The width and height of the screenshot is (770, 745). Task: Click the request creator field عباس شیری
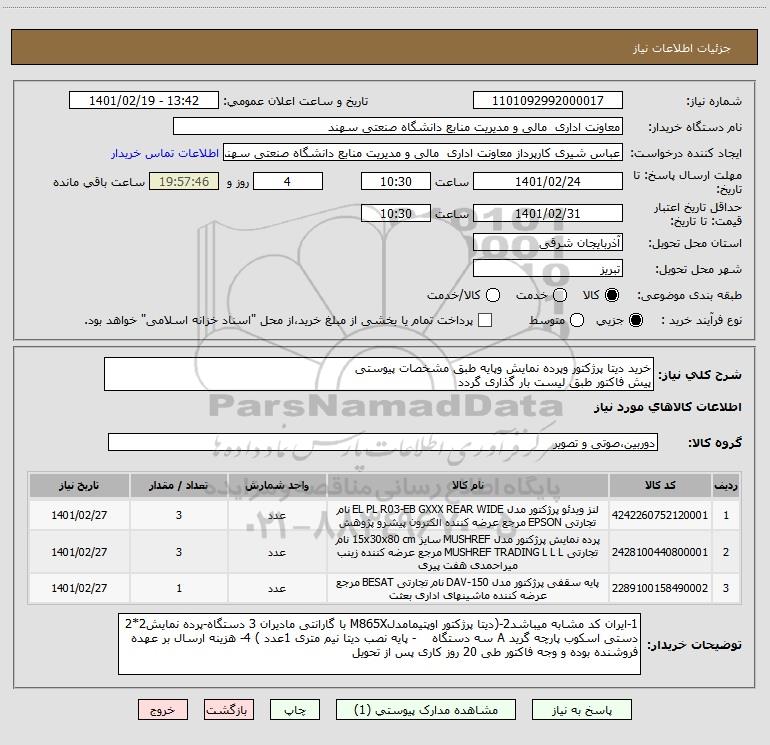coord(423,153)
